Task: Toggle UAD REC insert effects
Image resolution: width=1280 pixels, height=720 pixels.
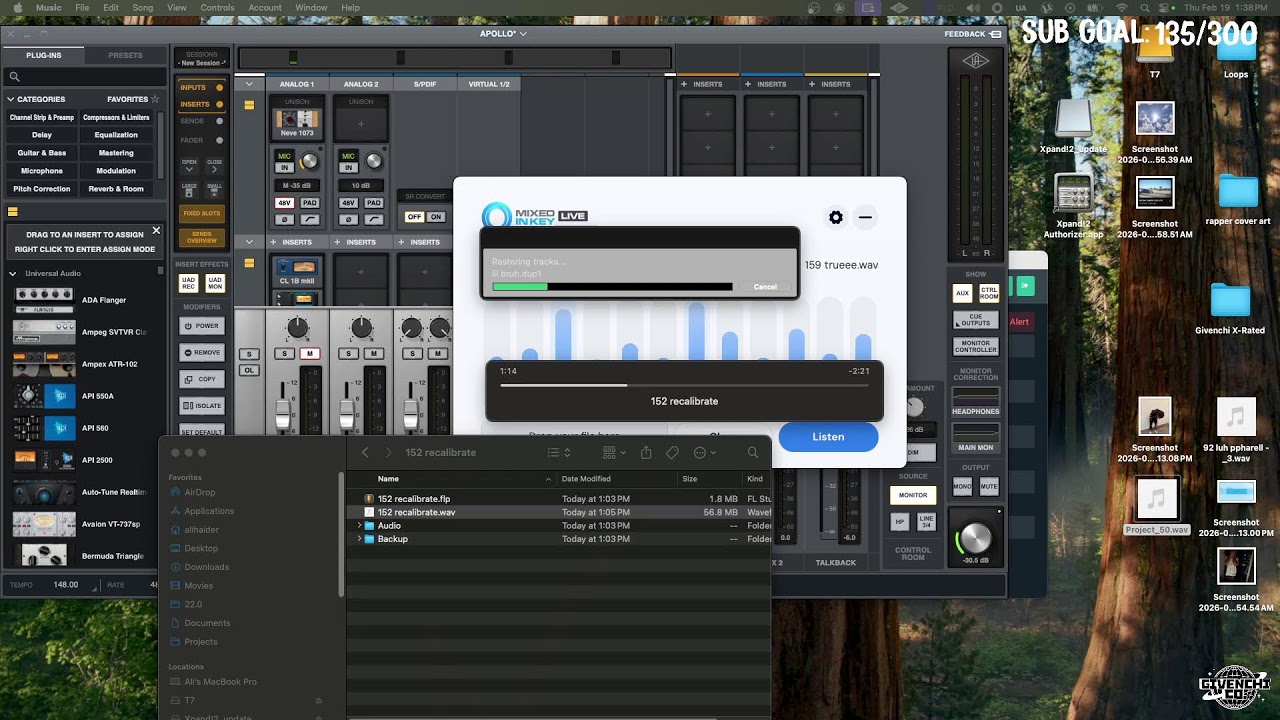Action: tap(188, 284)
